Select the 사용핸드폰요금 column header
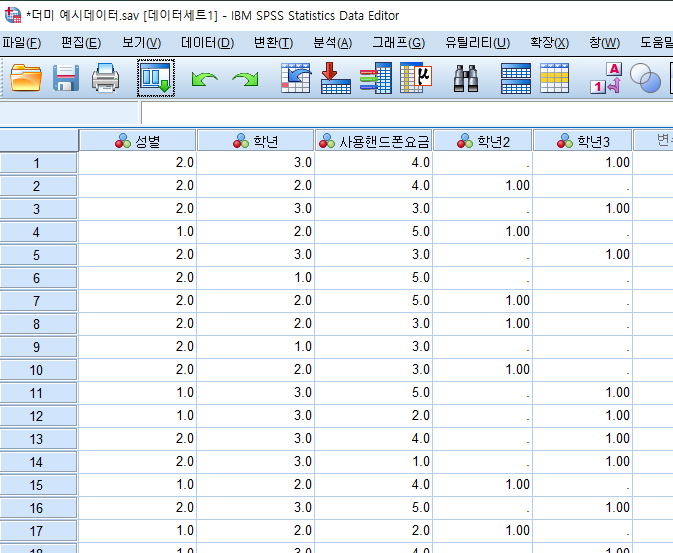Viewport: 673px width, 553px height. [374, 141]
